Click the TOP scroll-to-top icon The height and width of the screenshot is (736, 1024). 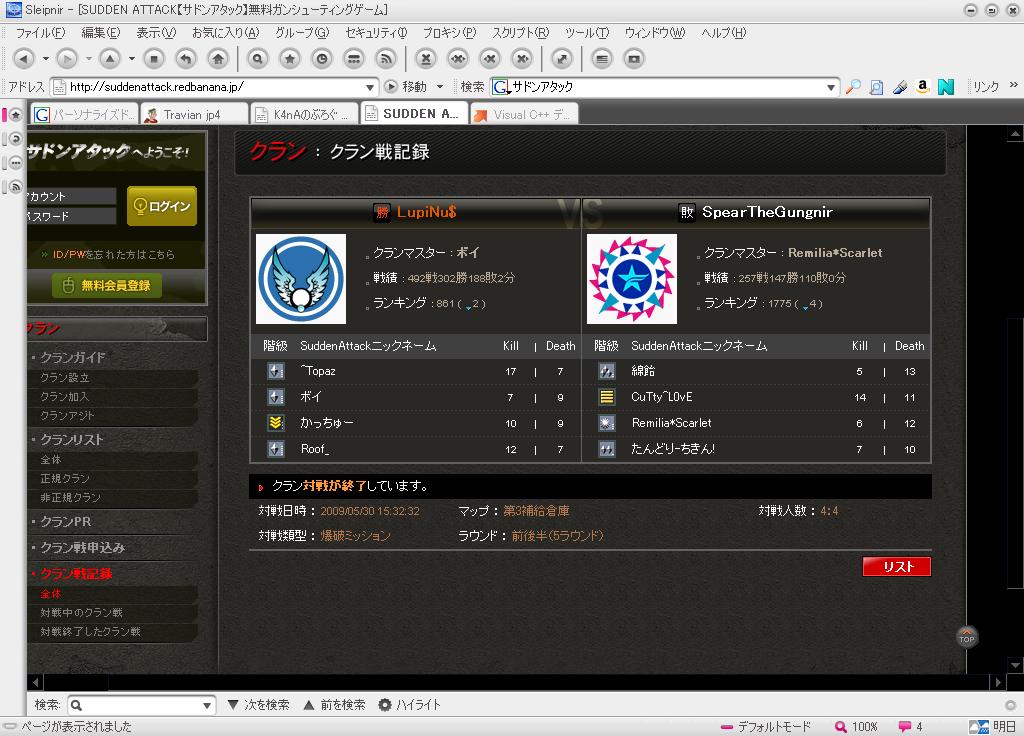tap(967, 636)
